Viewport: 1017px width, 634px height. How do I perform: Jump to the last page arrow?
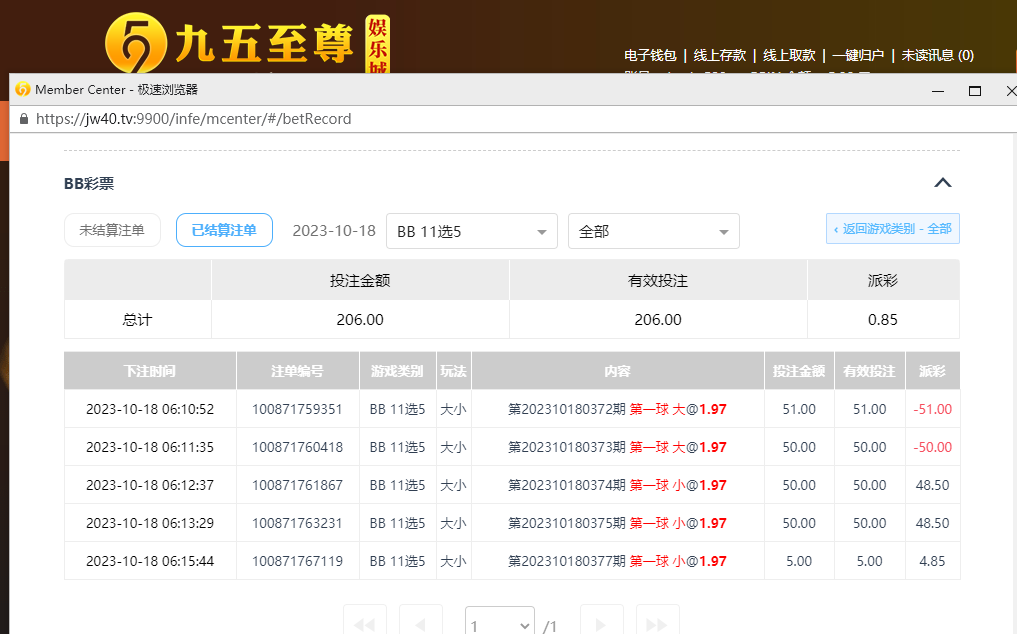click(x=657, y=624)
